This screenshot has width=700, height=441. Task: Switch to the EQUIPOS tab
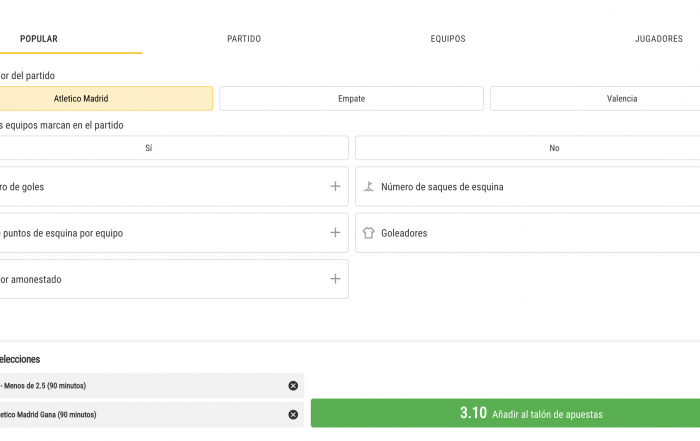coord(448,39)
